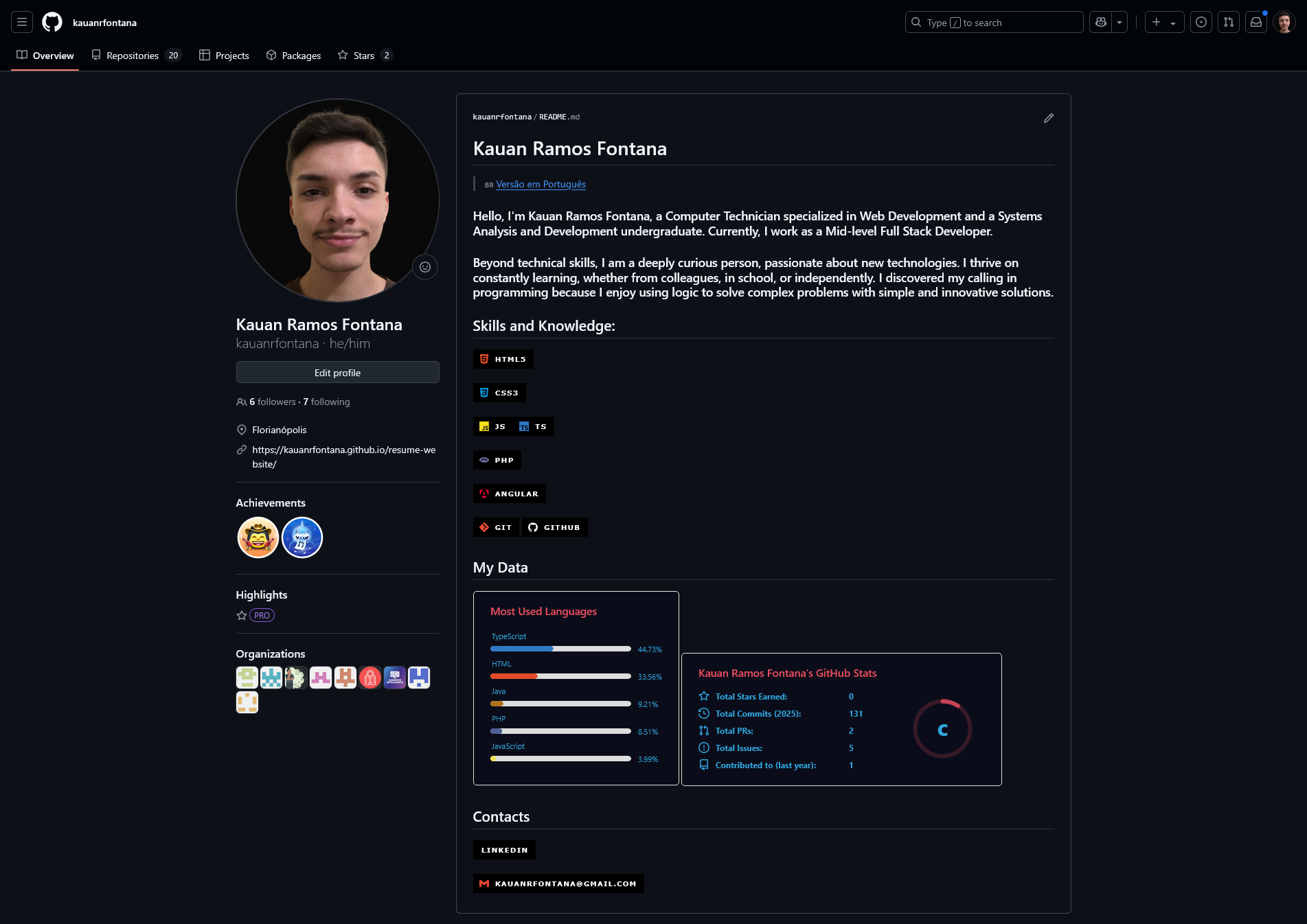
Task: Open the cowboy hat achievement badge
Action: coord(258,537)
